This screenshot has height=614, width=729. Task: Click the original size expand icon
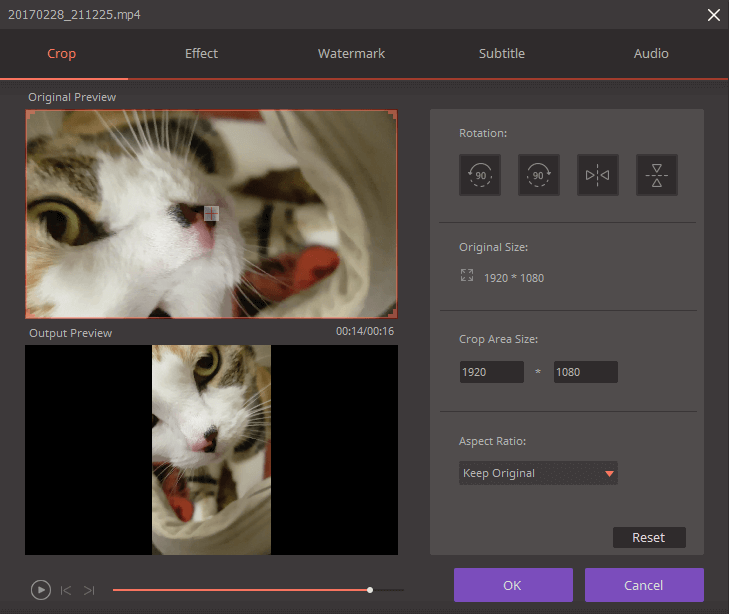467,275
